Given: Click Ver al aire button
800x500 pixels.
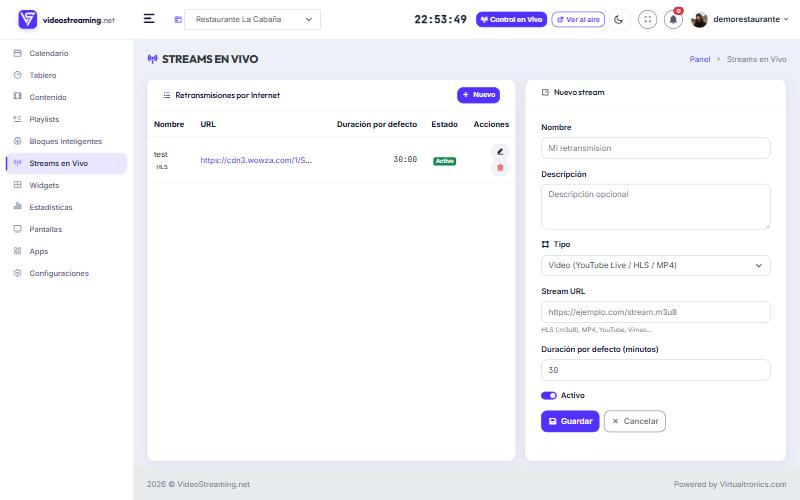Looking at the screenshot, I should point(578,19).
